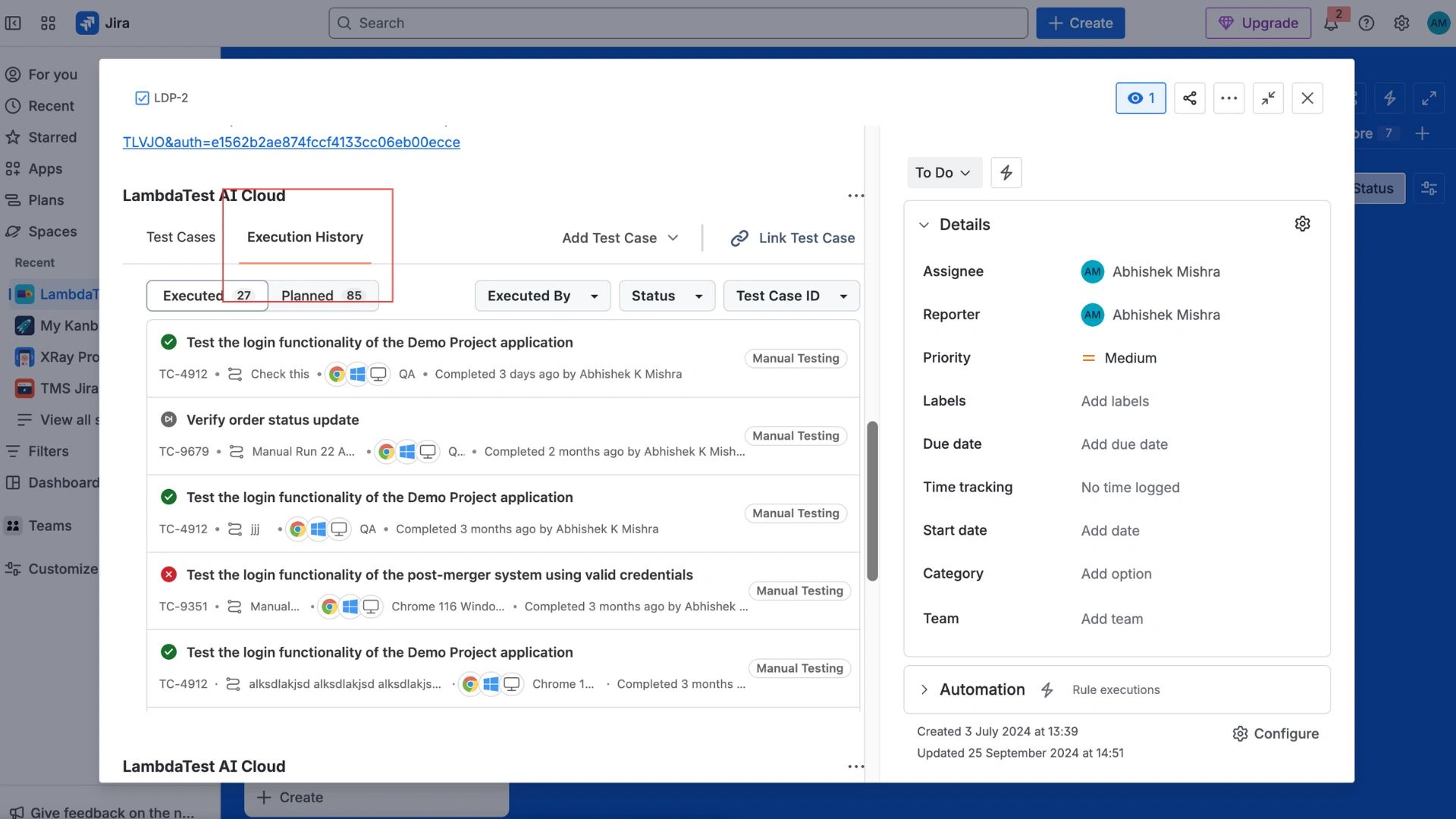1456x819 pixels.
Task: Expand the Automation section chevron
Action: [924, 689]
